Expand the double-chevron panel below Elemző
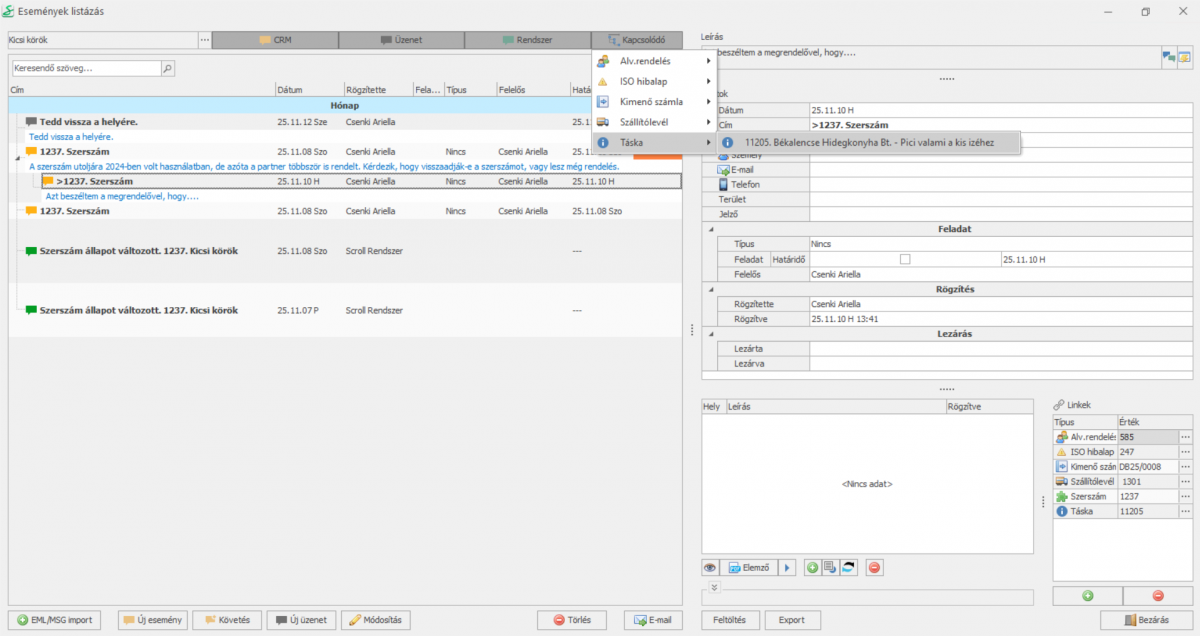This screenshot has width=1200, height=636. click(x=713, y=587)
